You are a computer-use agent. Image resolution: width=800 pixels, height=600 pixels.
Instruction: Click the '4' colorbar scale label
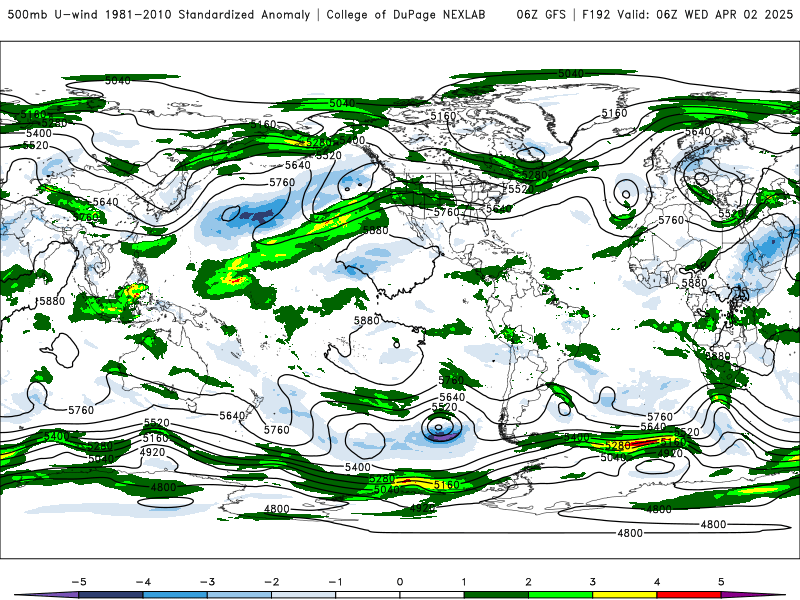[657, 582]
